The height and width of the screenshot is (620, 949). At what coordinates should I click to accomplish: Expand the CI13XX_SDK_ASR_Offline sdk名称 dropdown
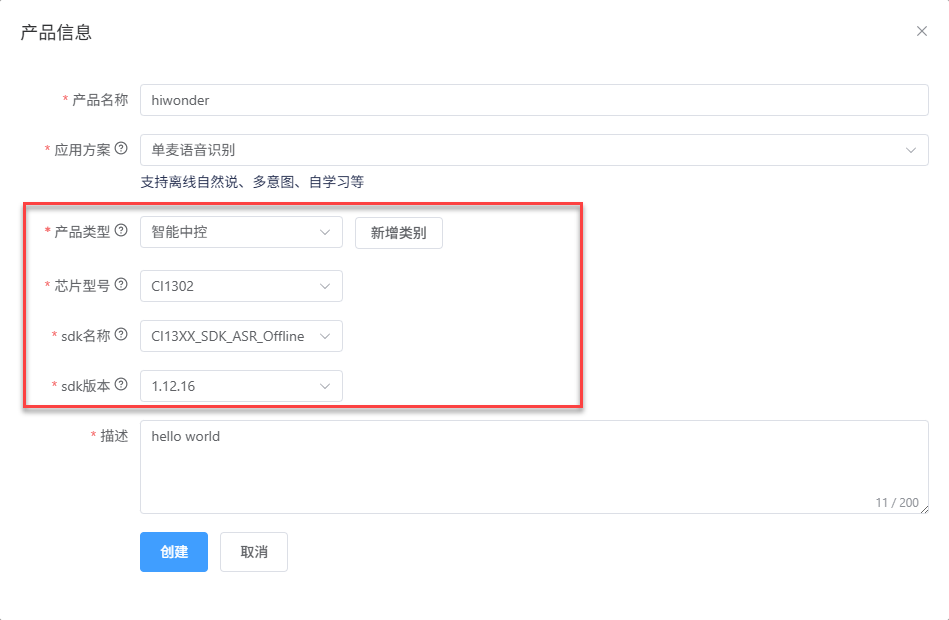[x=241, y=336]
